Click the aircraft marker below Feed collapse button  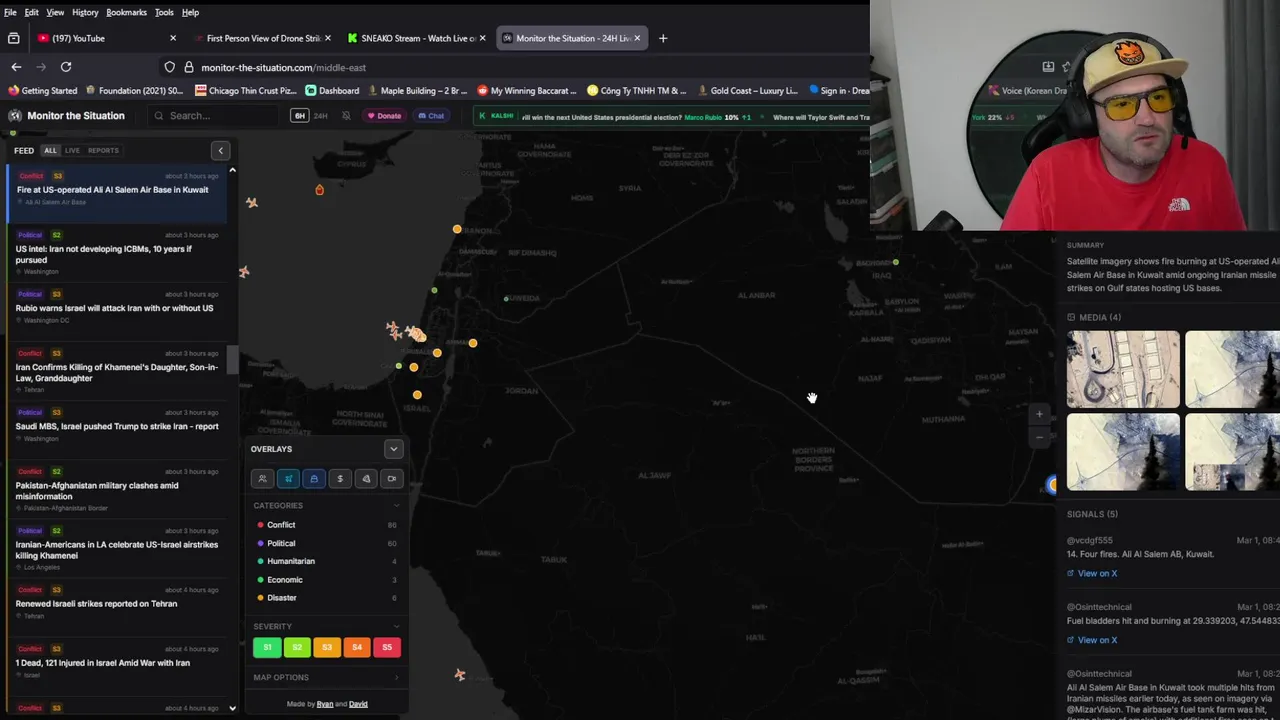coord(251,202)
